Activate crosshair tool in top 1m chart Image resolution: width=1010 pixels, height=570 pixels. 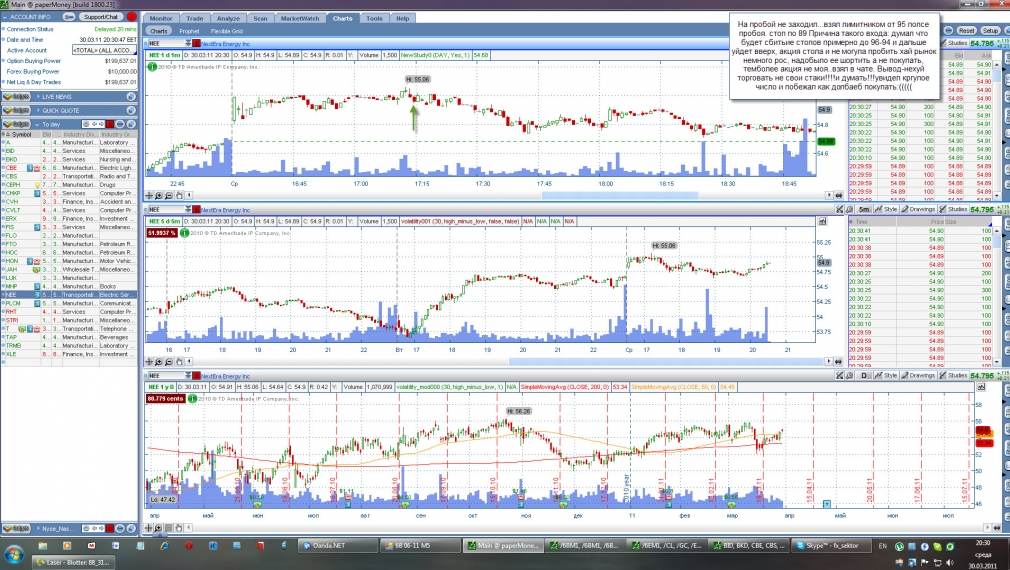(149, 195)
